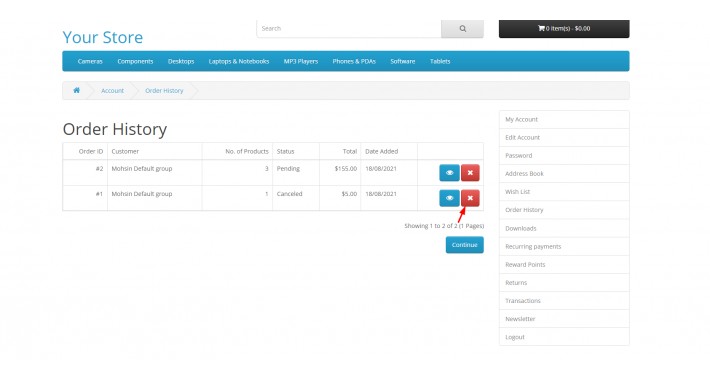The image size is (710, 380).
Task: Open My Account in sidebar
Action: click(x=564, y=120)
